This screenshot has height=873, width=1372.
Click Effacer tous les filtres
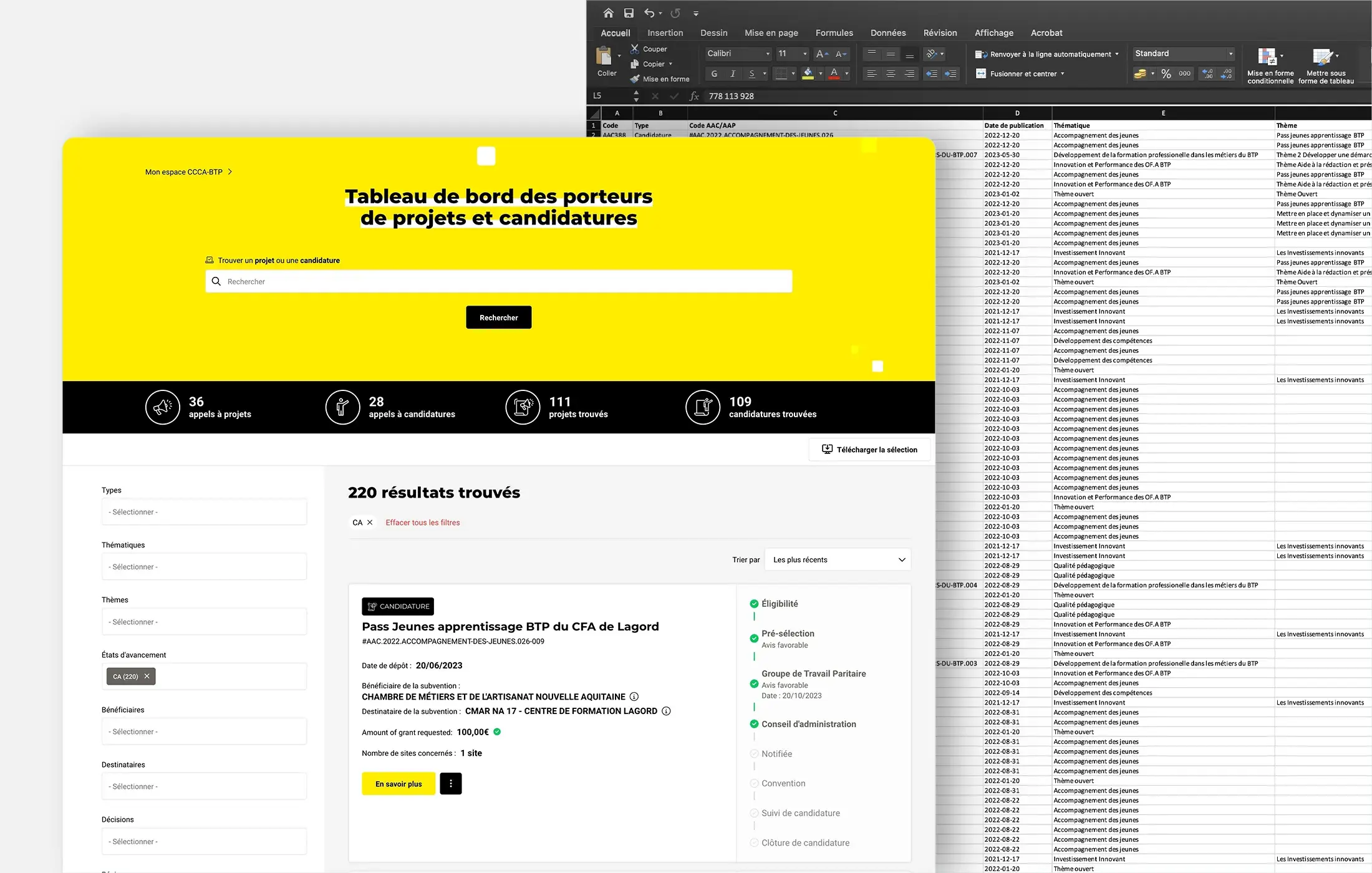(422, 523)
